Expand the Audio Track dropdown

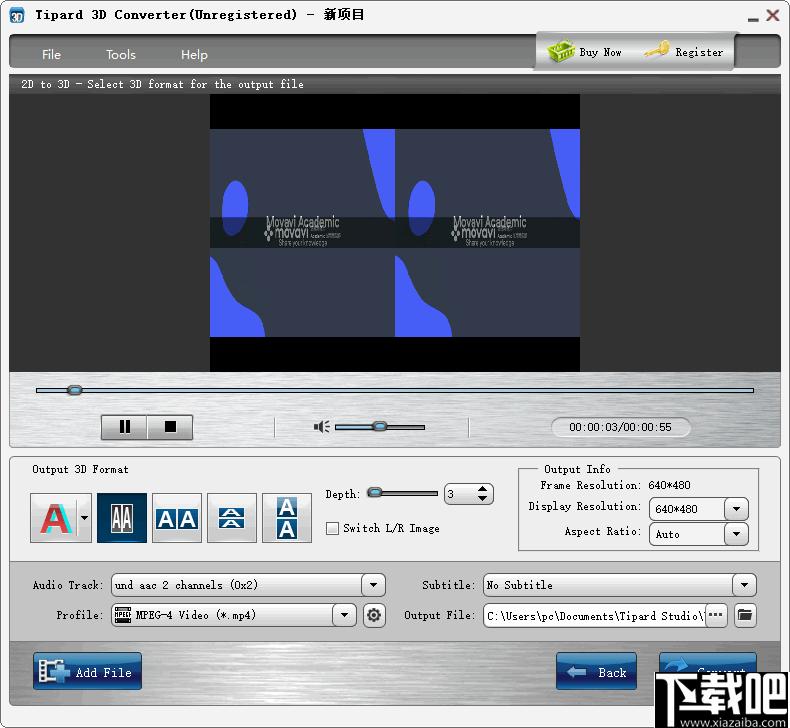[373, 585]
